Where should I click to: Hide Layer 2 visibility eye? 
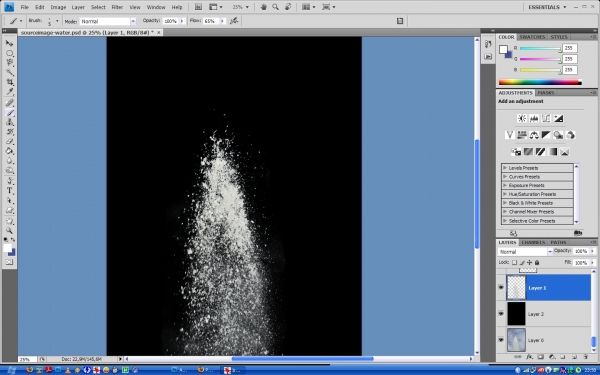tap(501, 313)
